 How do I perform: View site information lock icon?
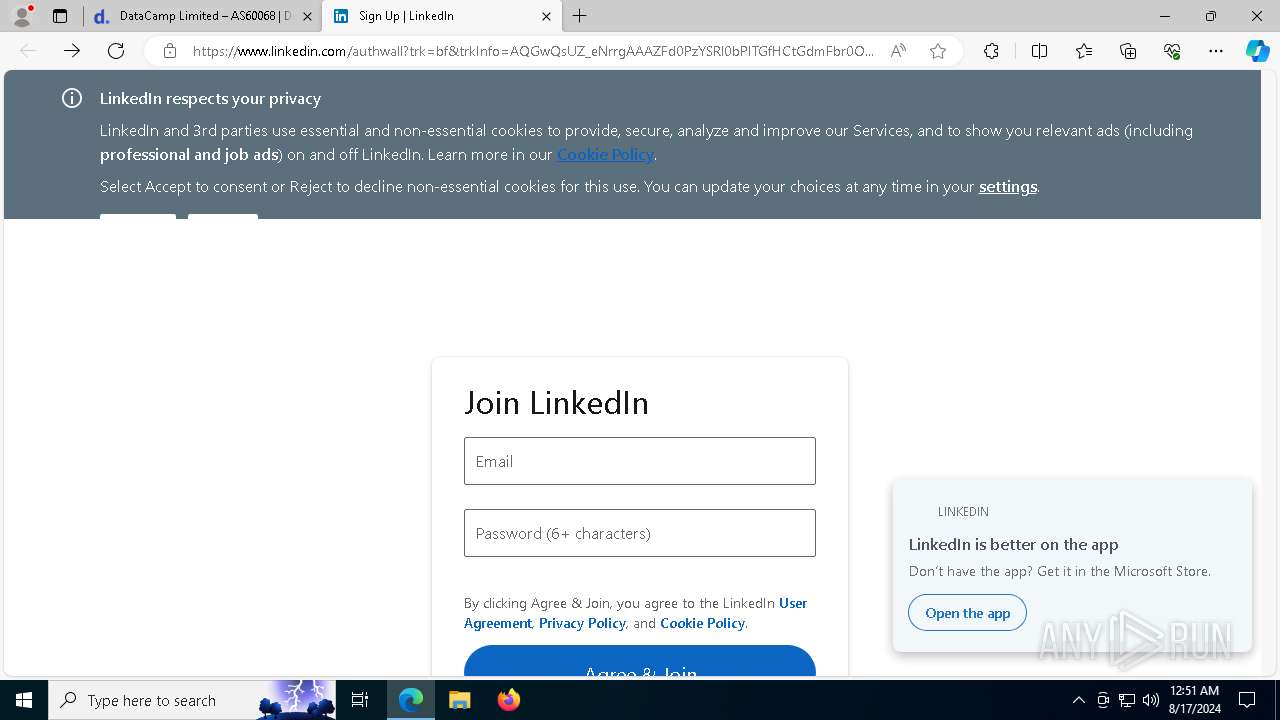pos(170,51)
